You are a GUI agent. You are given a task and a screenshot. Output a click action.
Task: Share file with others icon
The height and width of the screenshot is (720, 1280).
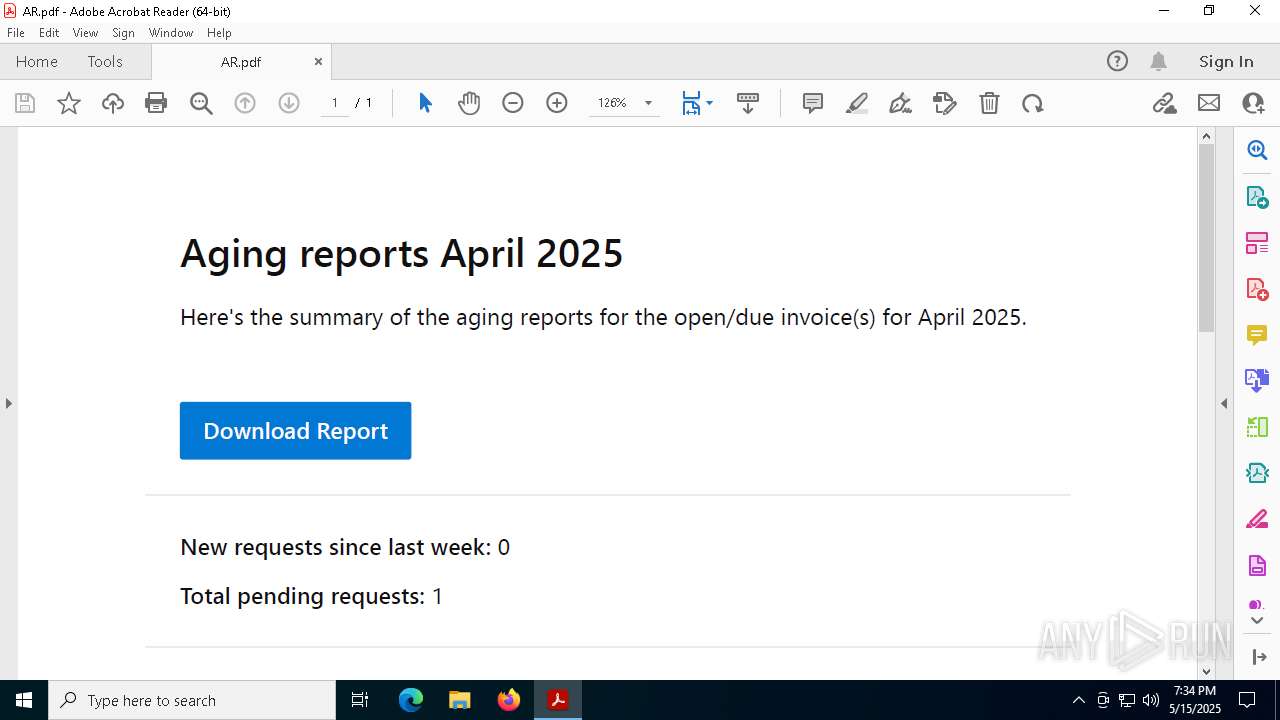coord(1253,103)
